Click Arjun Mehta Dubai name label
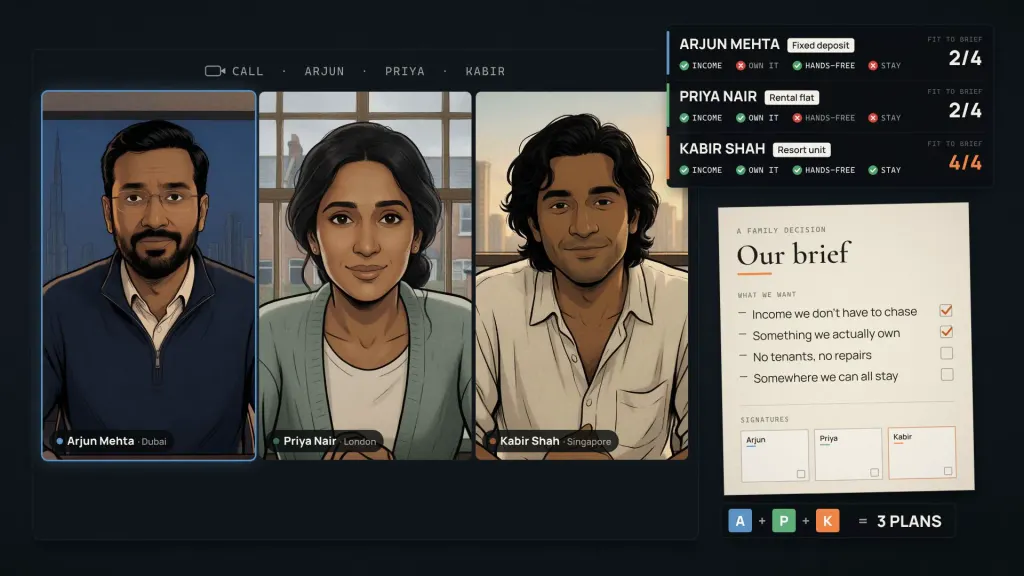This screenshot has width=1024, height=576. click(112, 441)
